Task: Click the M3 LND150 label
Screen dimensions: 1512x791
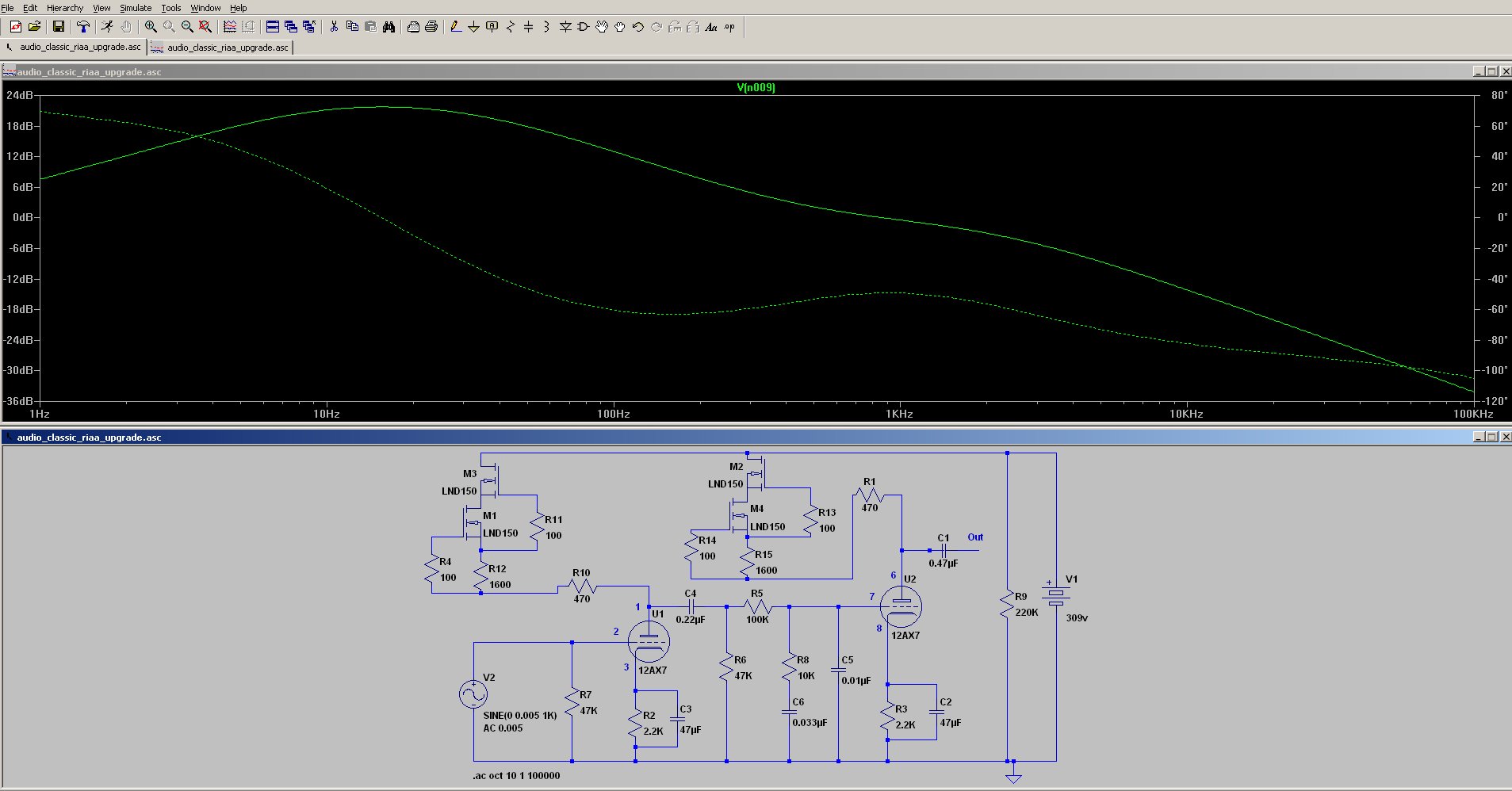Action: pos(459,491)
